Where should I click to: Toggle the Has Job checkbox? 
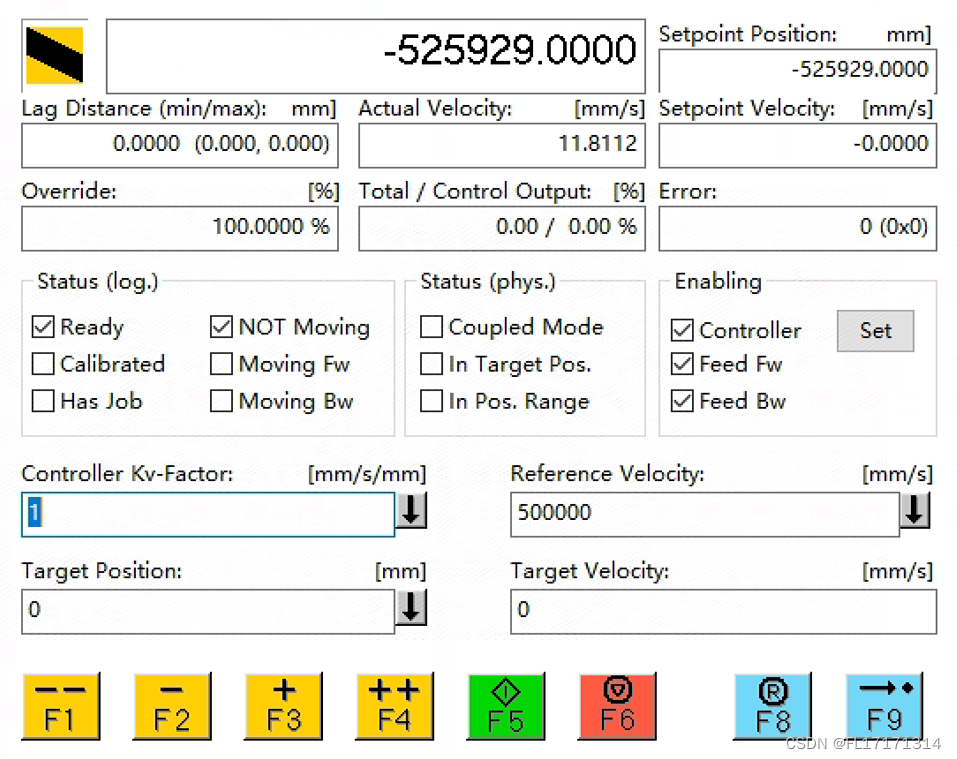[43, 401]
